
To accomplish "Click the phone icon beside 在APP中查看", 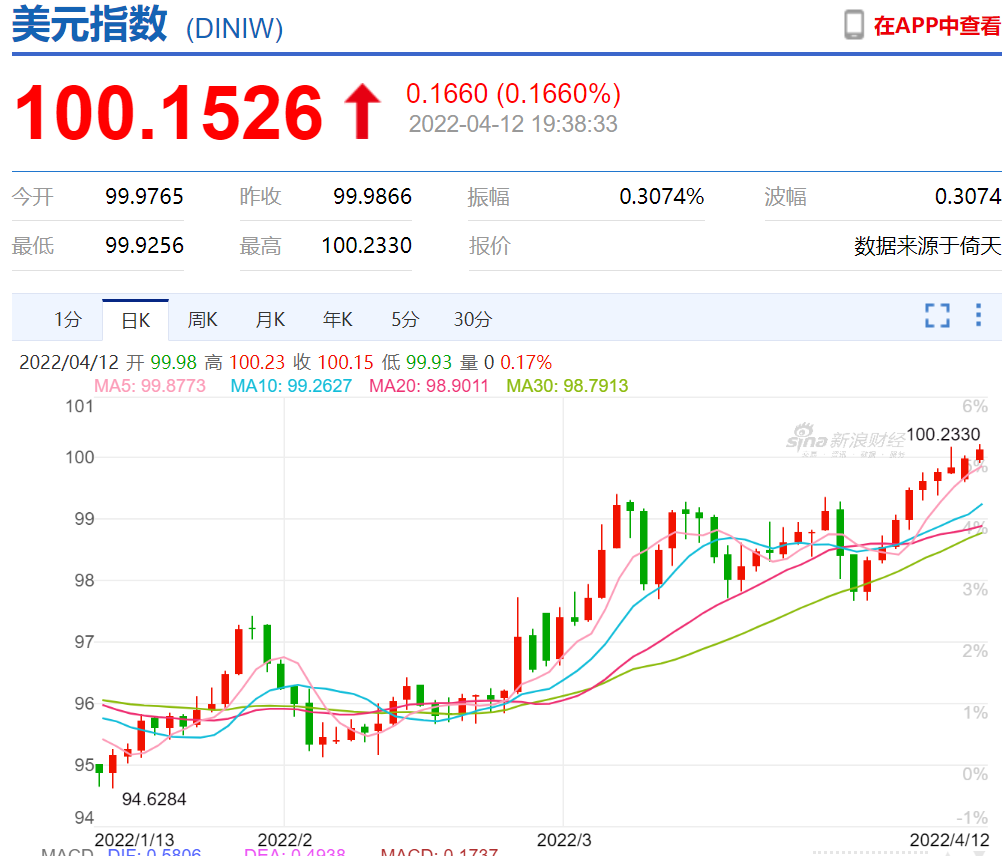I will (x=853, y=25).
